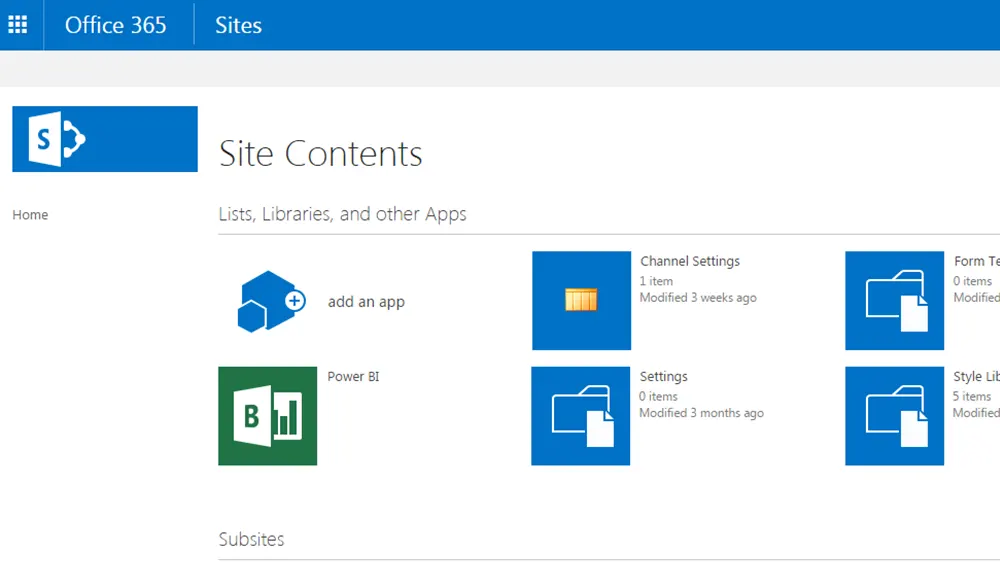This screenshot has height=579, width=1000.
Task: Click the '1 item' count under Channel Settings
Action: click(656, 281)
